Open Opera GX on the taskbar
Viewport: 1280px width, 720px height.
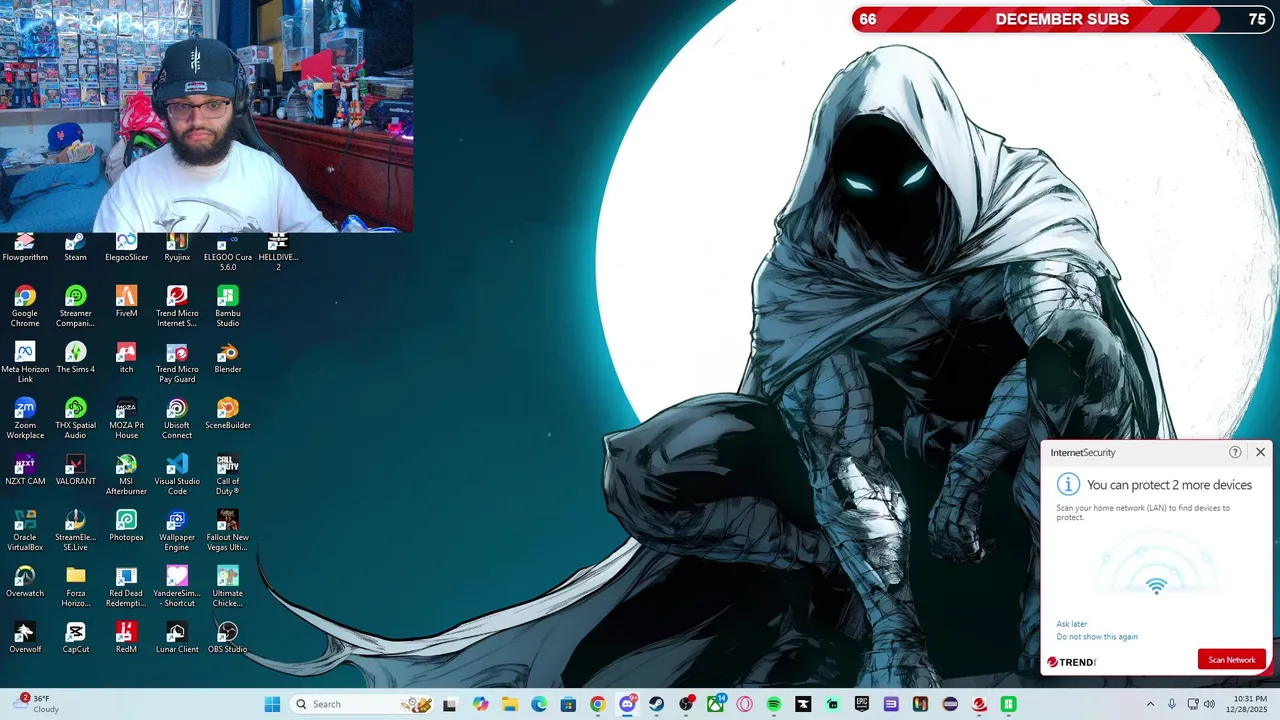pos(745,704)
